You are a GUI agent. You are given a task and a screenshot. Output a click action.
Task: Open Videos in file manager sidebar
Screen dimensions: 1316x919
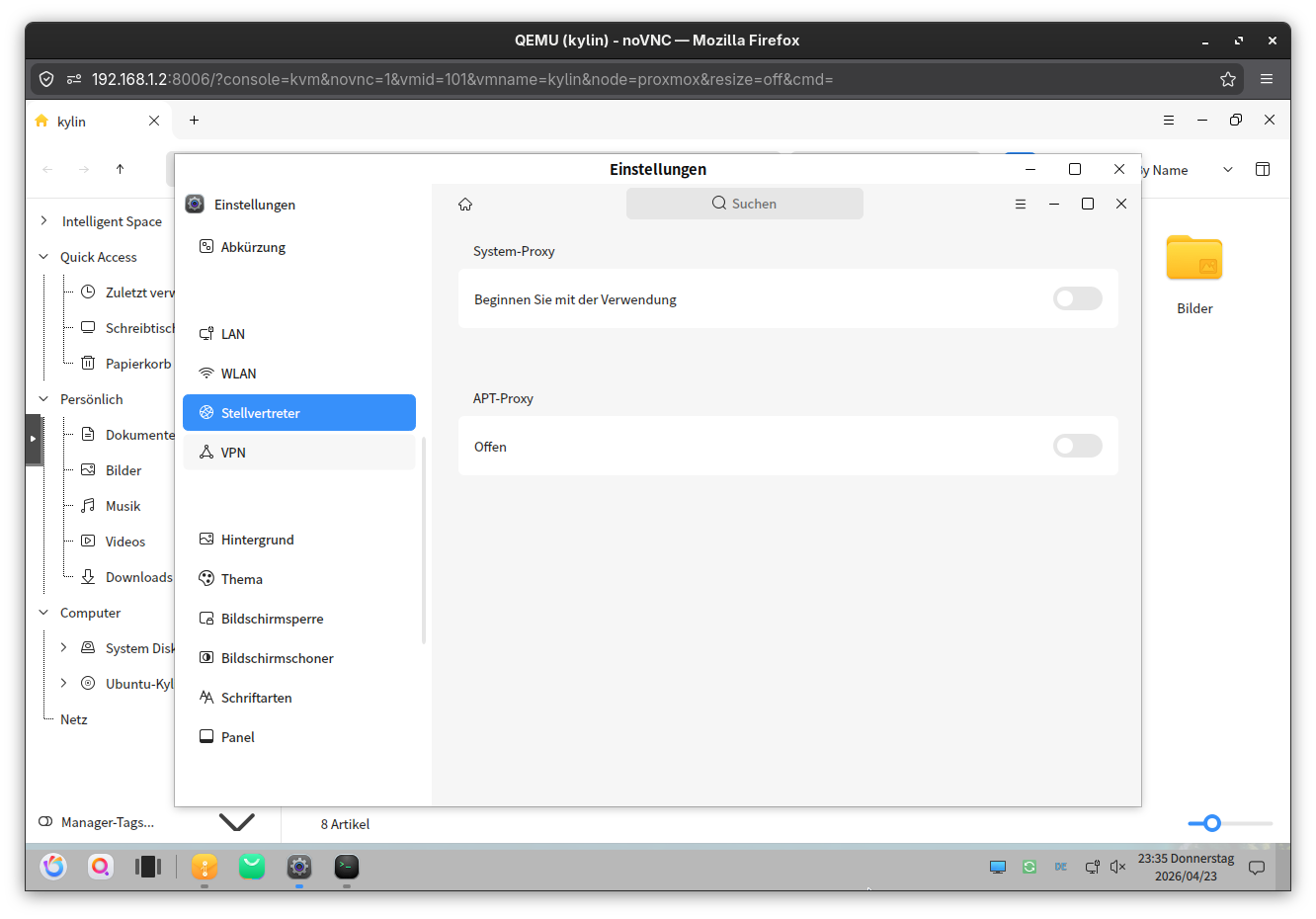coord(113,542)
